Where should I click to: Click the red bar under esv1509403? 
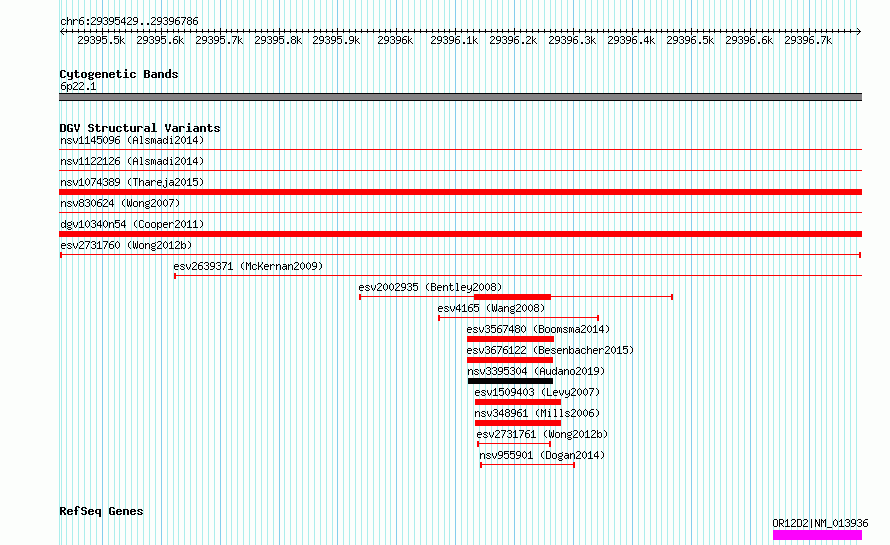[x=518, y=402]
